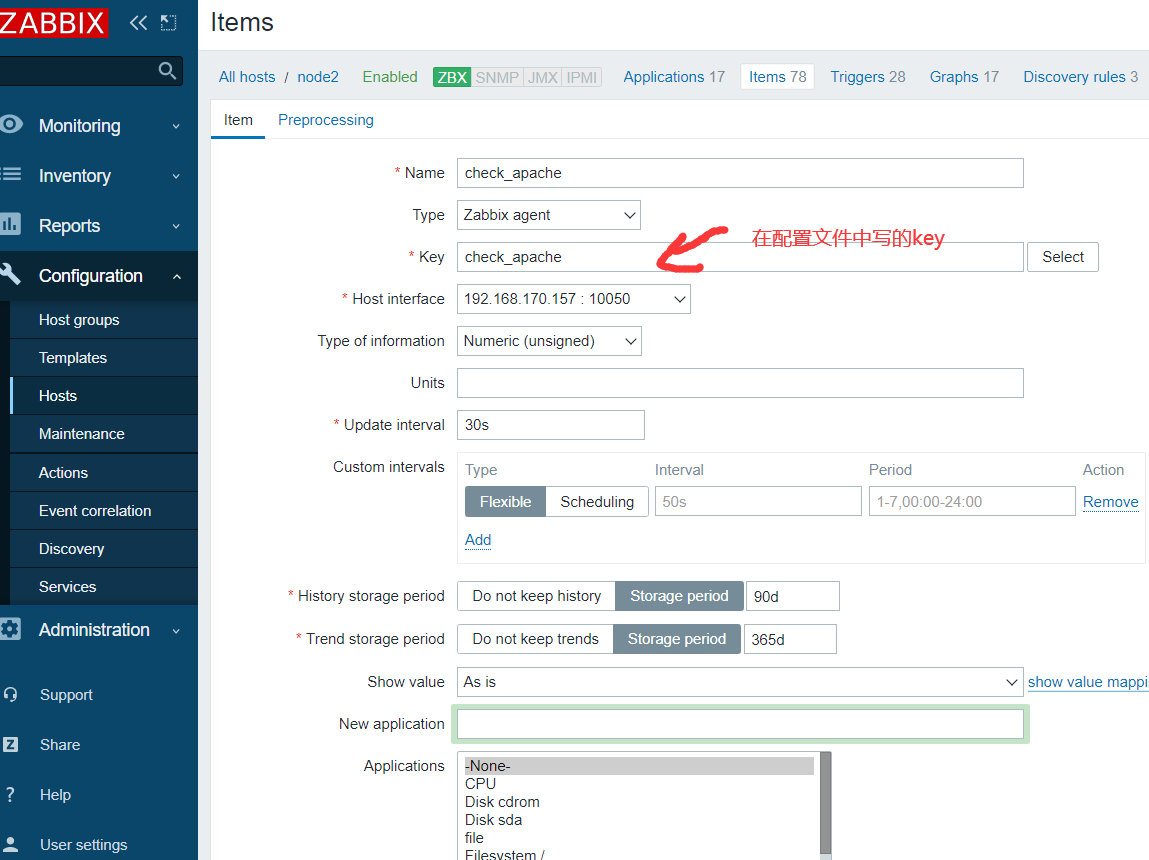Click the SNMP availability badge
The width and height of the screenshot is (1149, 860).
click(x=497, y=77)
